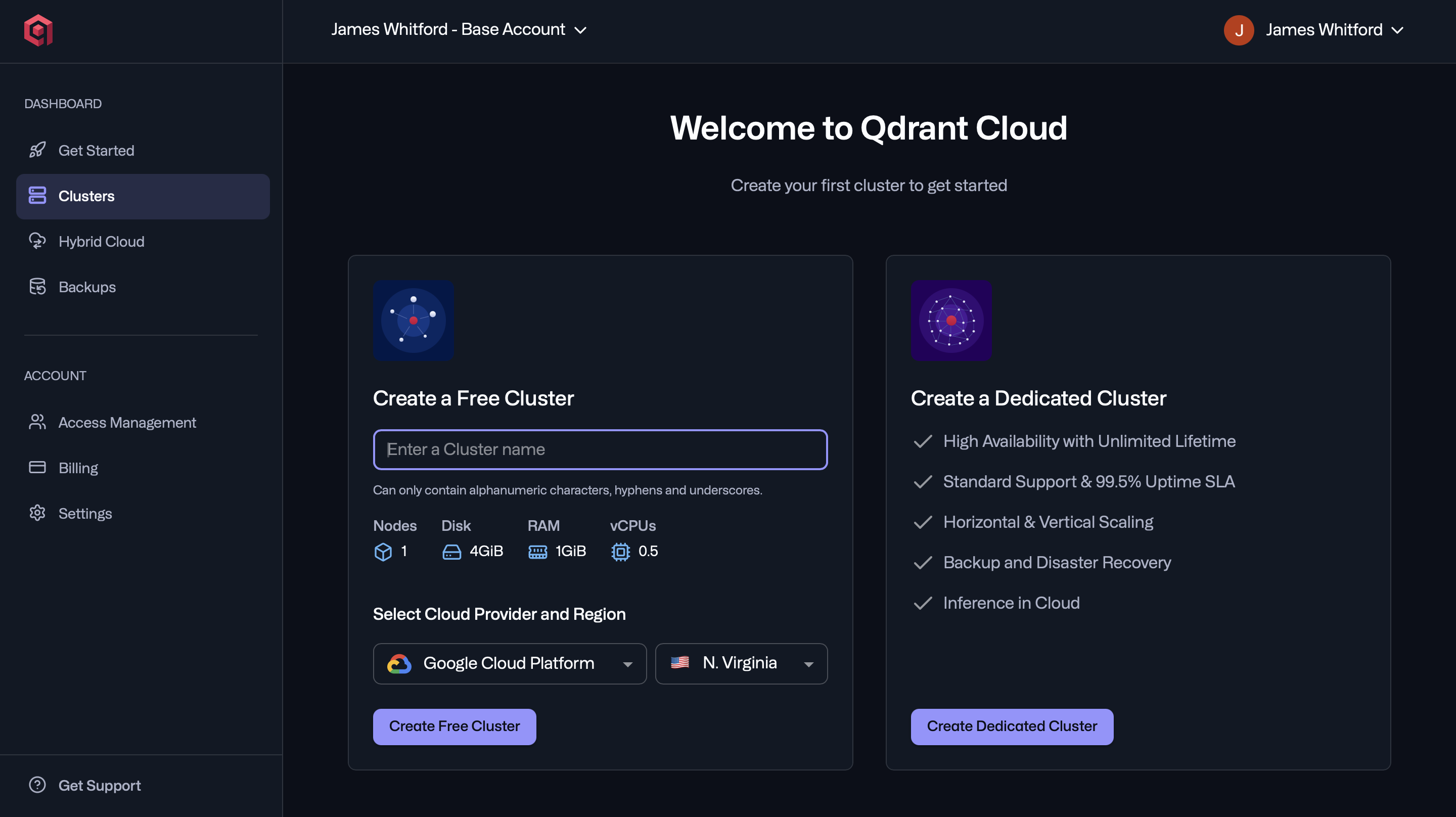This screenshot has height=817, width=1456.
Task: Open the Get Started page
Action: point(96,150)
